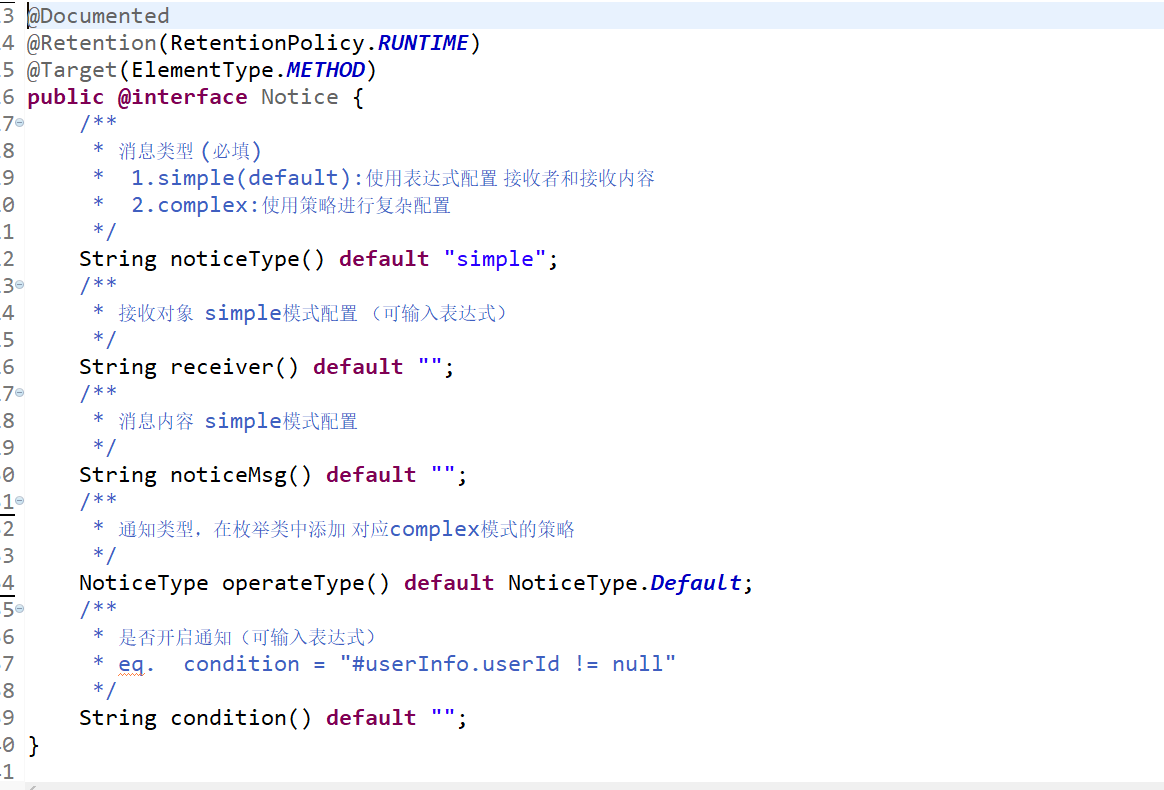Click the noticeType method name

tap(235, 259)
